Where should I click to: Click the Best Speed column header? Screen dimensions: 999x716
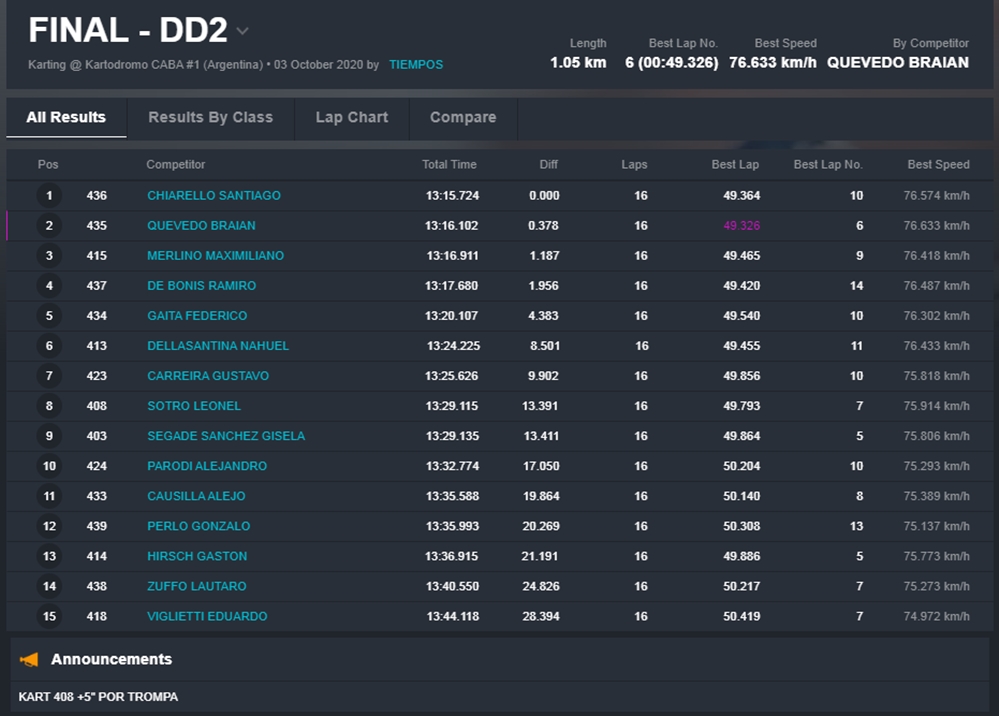point(938,164)
